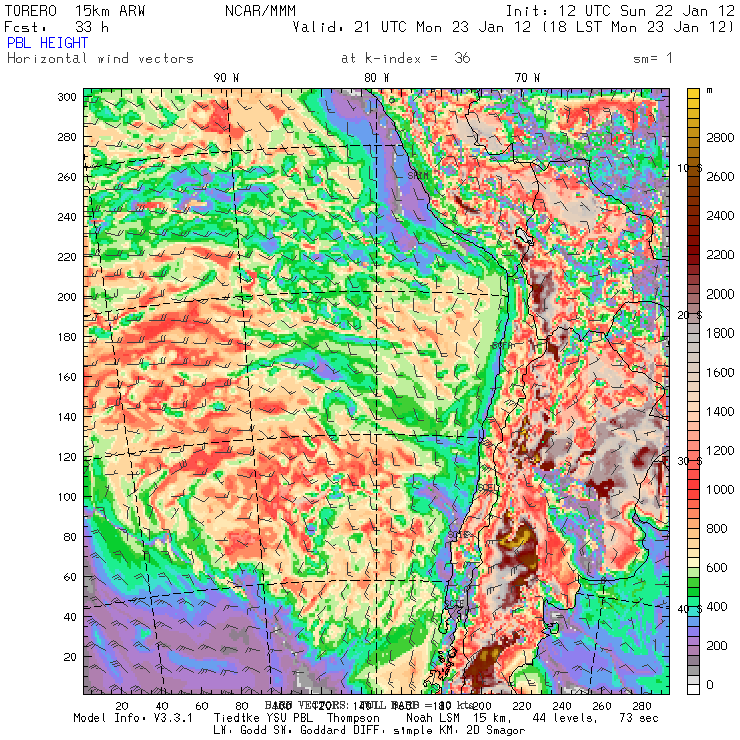
Task: Click the '2400' colorbar value label
Action: (x=720, y=216)
